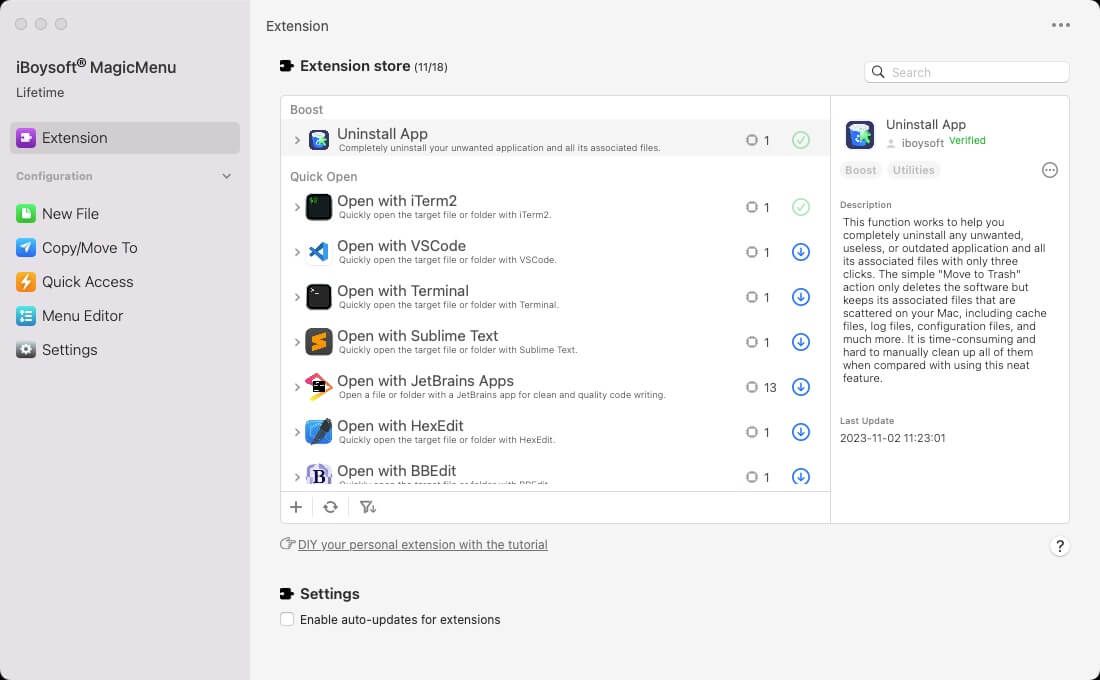Open the filter sort icon below list

point(368,507)
